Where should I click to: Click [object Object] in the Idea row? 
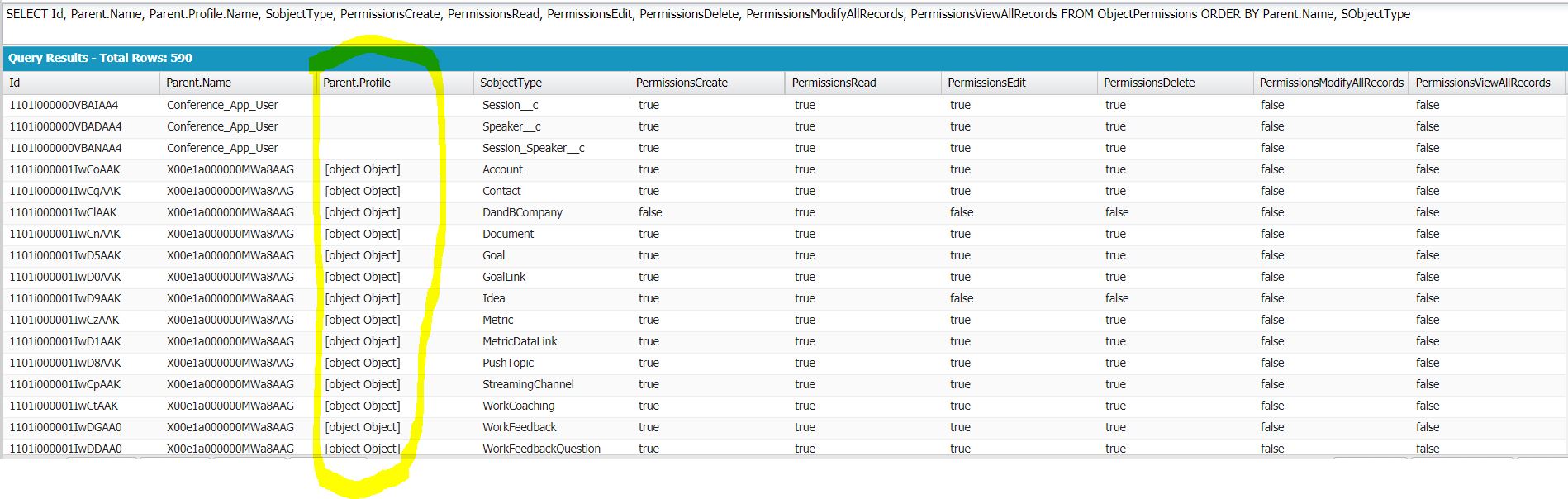362,298
